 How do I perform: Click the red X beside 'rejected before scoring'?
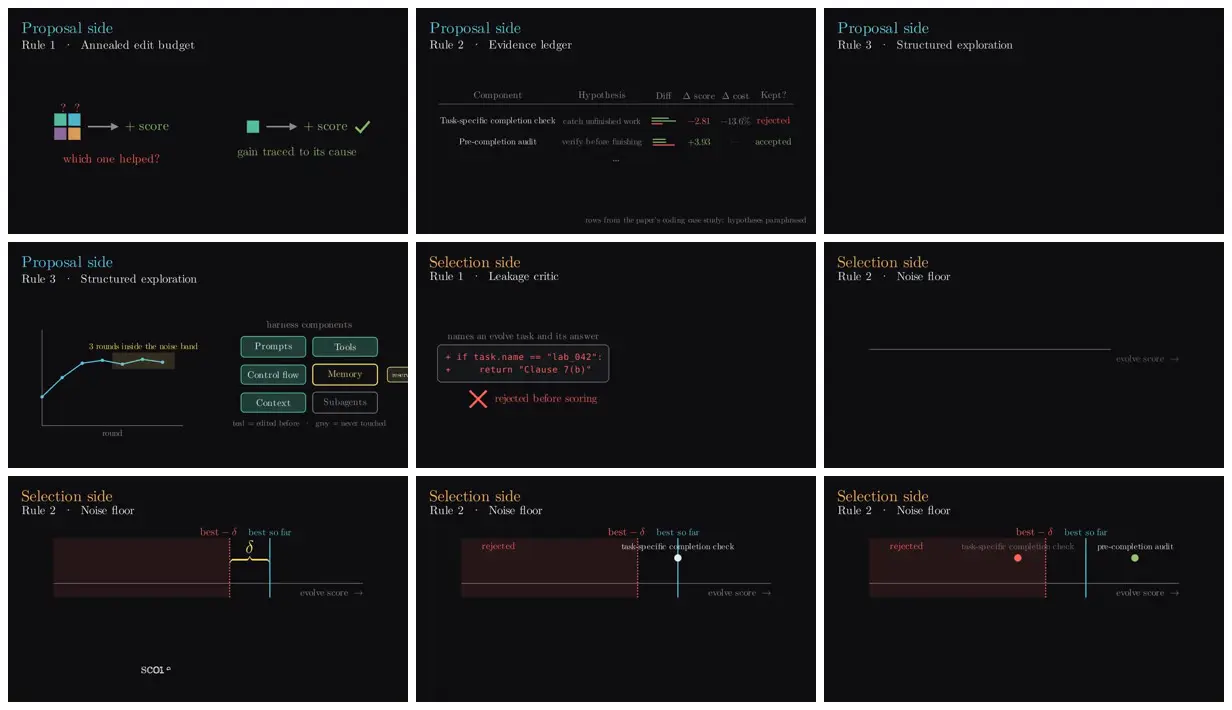pyautogui.click(x=478, y=399)
